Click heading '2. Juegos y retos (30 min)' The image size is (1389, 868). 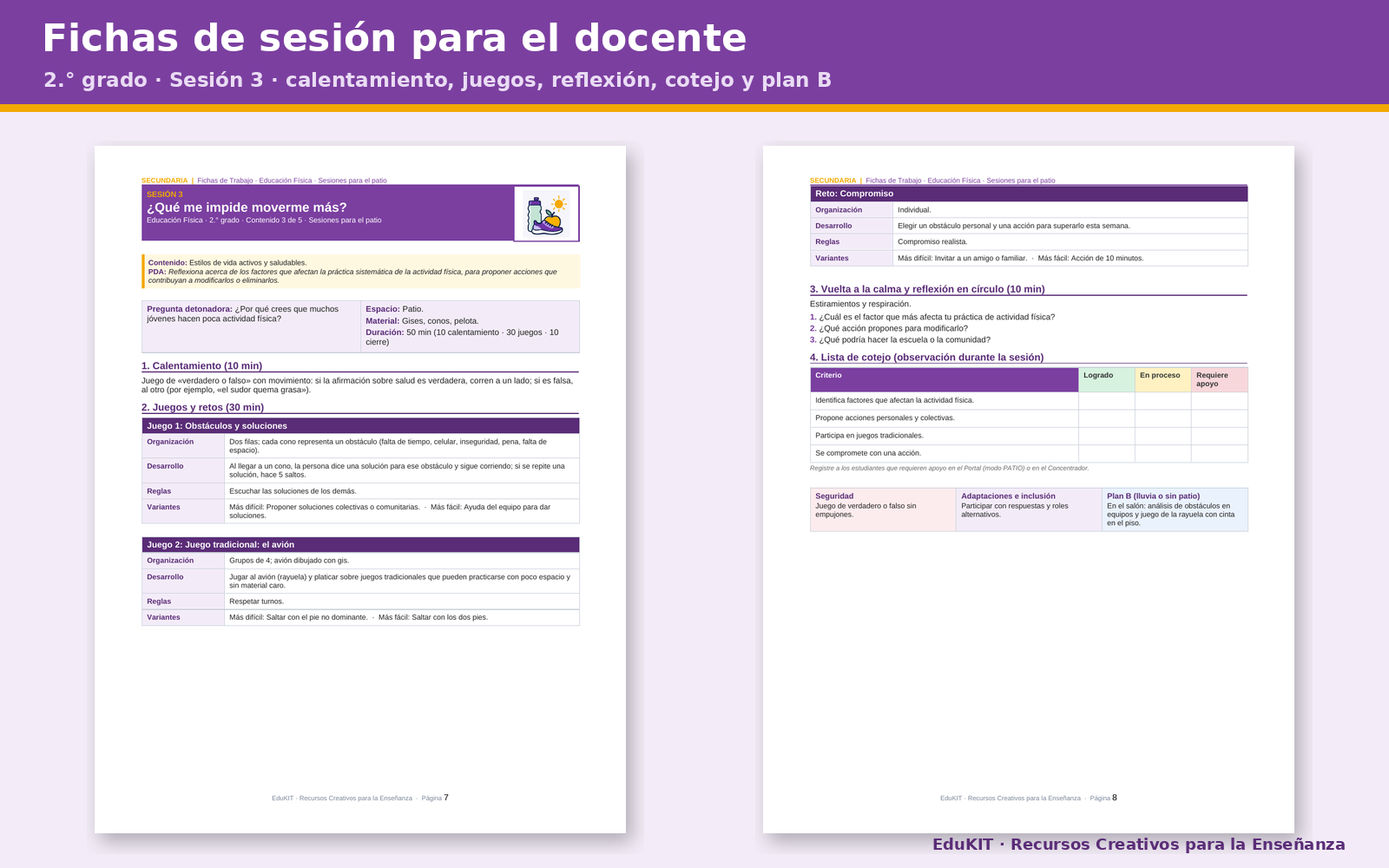click(203, 408)
